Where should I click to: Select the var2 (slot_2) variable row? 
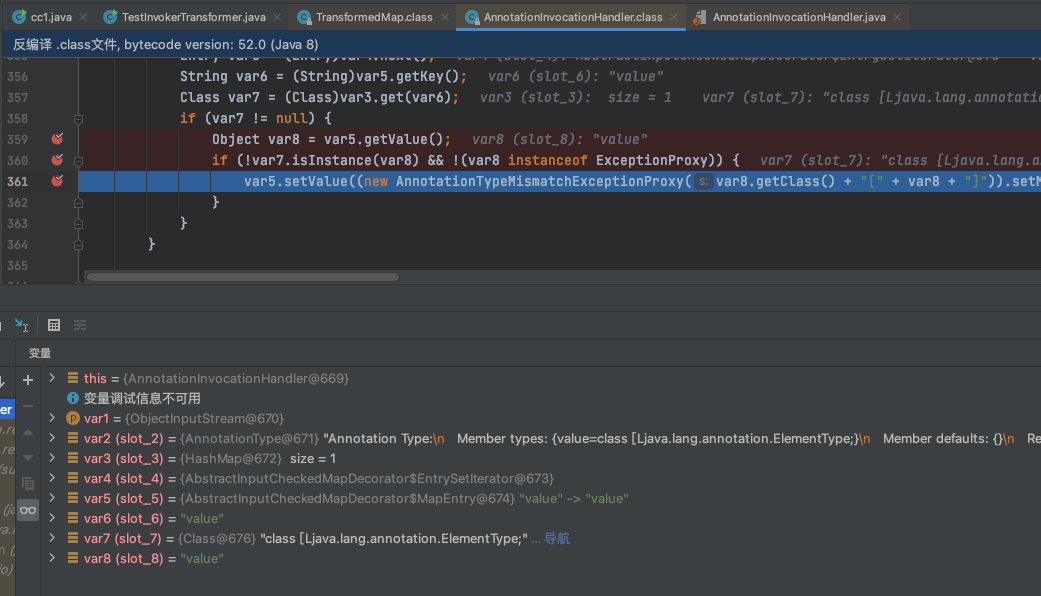540,438
